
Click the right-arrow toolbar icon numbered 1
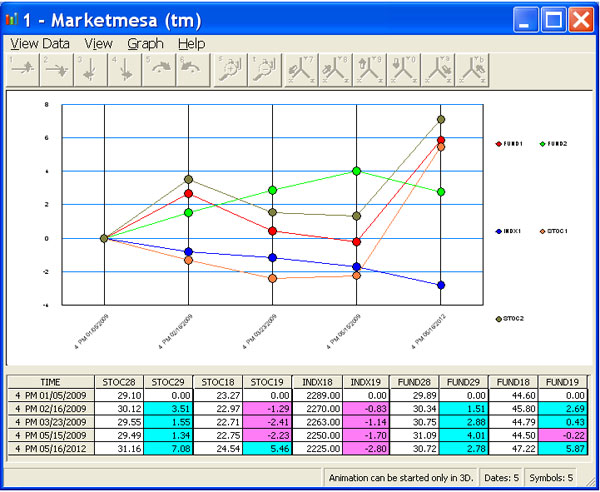pyautogui.click(x=22, y=71)
